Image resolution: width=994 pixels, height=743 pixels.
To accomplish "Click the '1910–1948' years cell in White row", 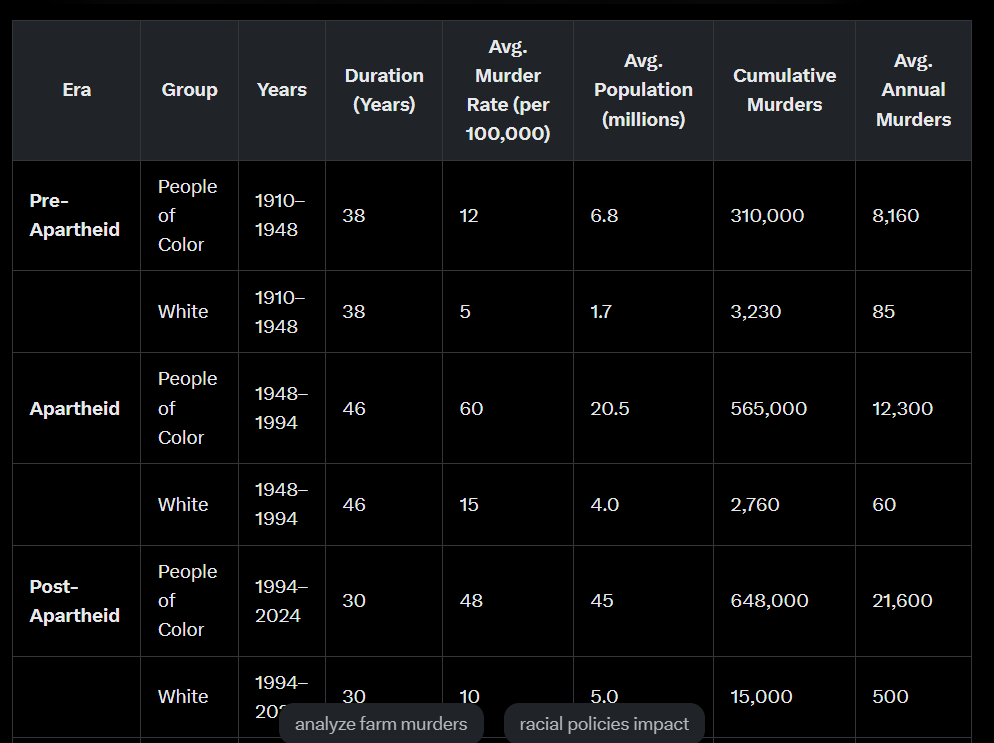I will [280, 312].
